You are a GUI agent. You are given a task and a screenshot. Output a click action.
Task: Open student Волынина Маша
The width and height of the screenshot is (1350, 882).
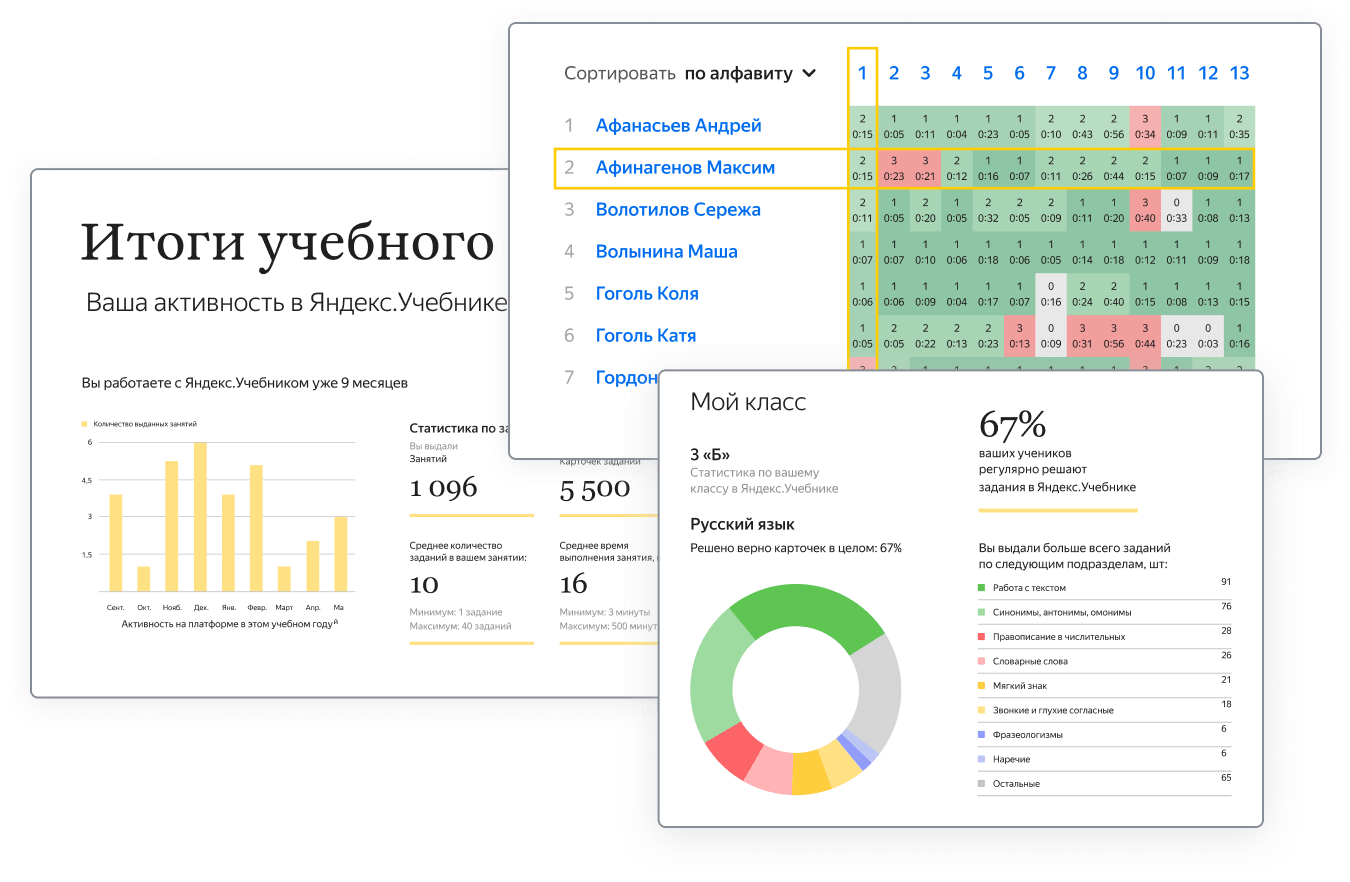tap(666, 251)
